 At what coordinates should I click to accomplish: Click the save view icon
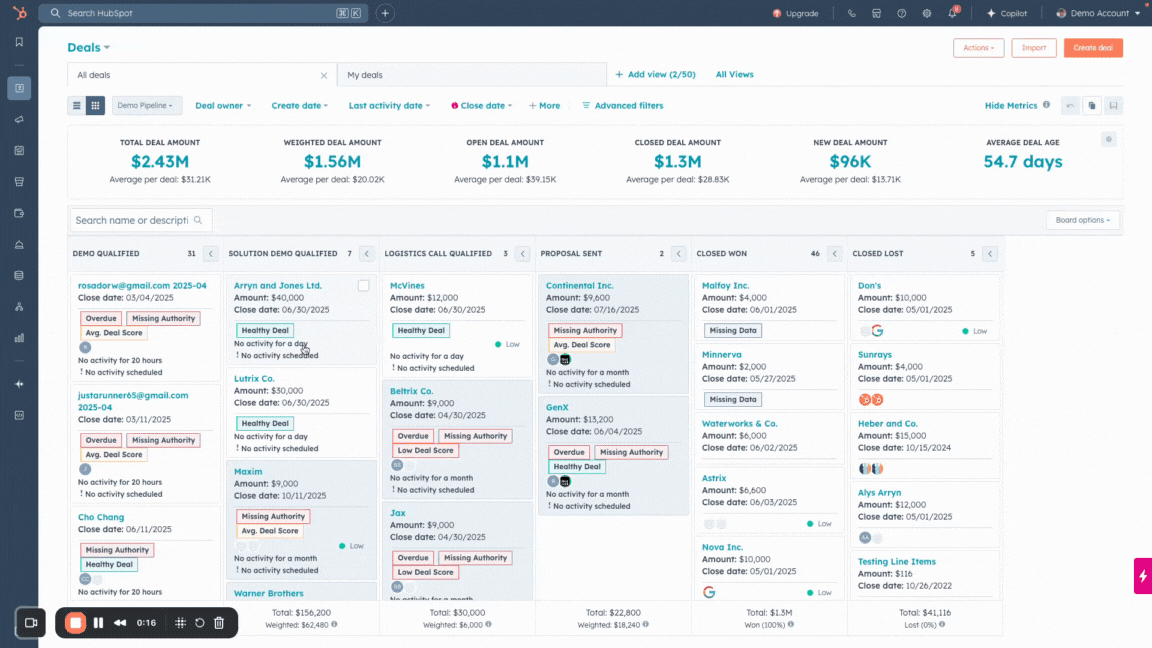[1113, 106]
